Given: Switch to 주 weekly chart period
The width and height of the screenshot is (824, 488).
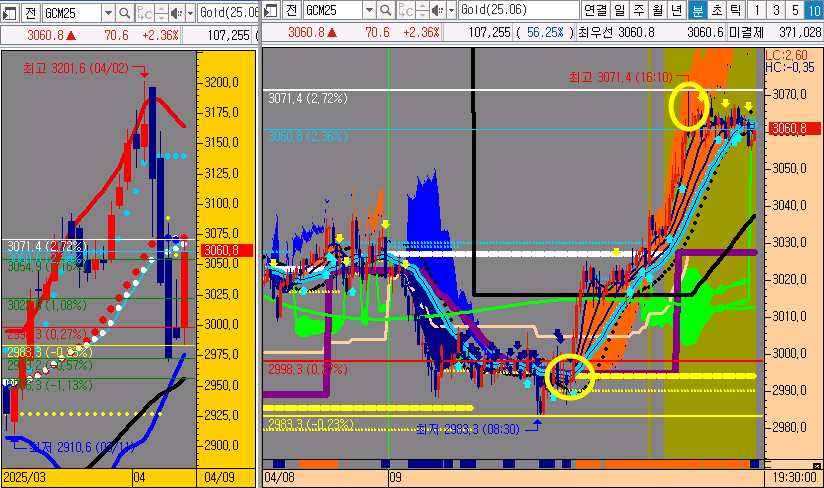Looking at the screenshot, I should [639, 10].
